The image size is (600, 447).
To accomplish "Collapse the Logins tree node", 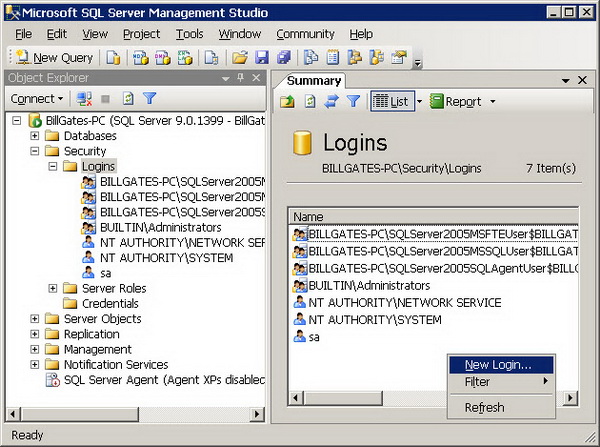I will [x=53, y=166].
